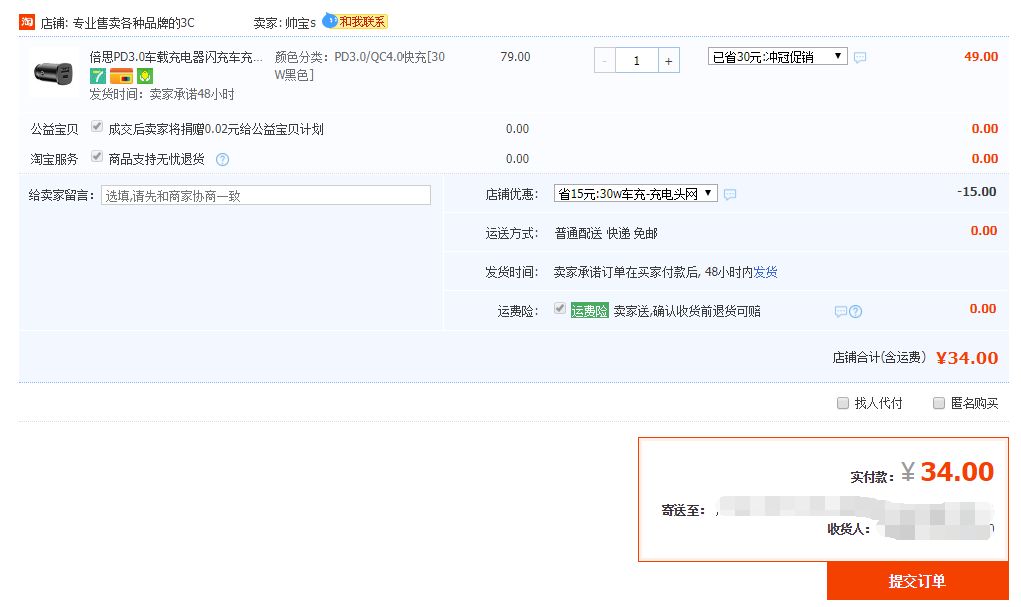Open question mark help in 运费险 row
This screenshot has width=1021, height=607.
[x=856, y=311]
